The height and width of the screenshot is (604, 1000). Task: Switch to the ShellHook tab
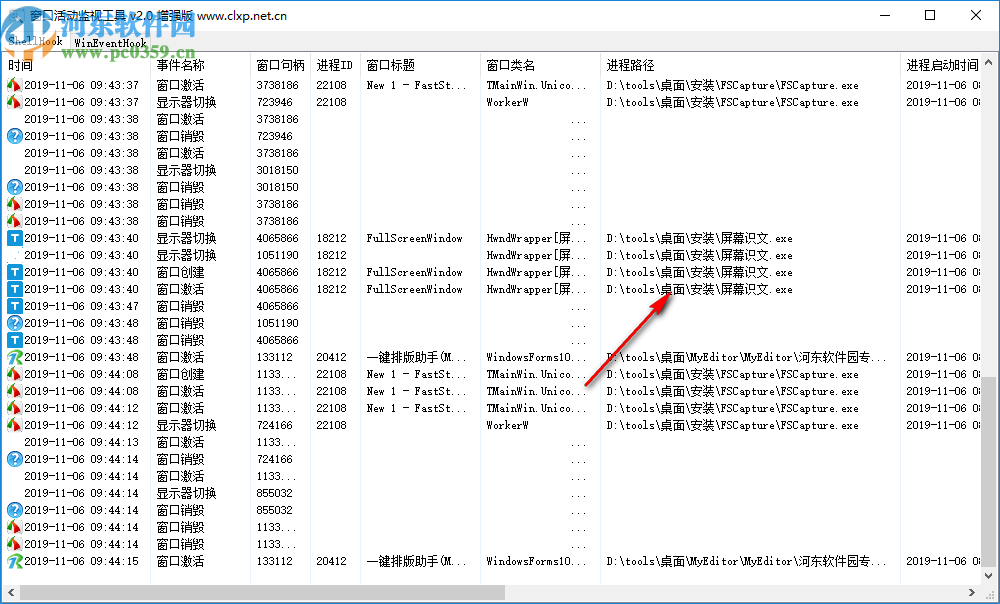coord(35,42)
